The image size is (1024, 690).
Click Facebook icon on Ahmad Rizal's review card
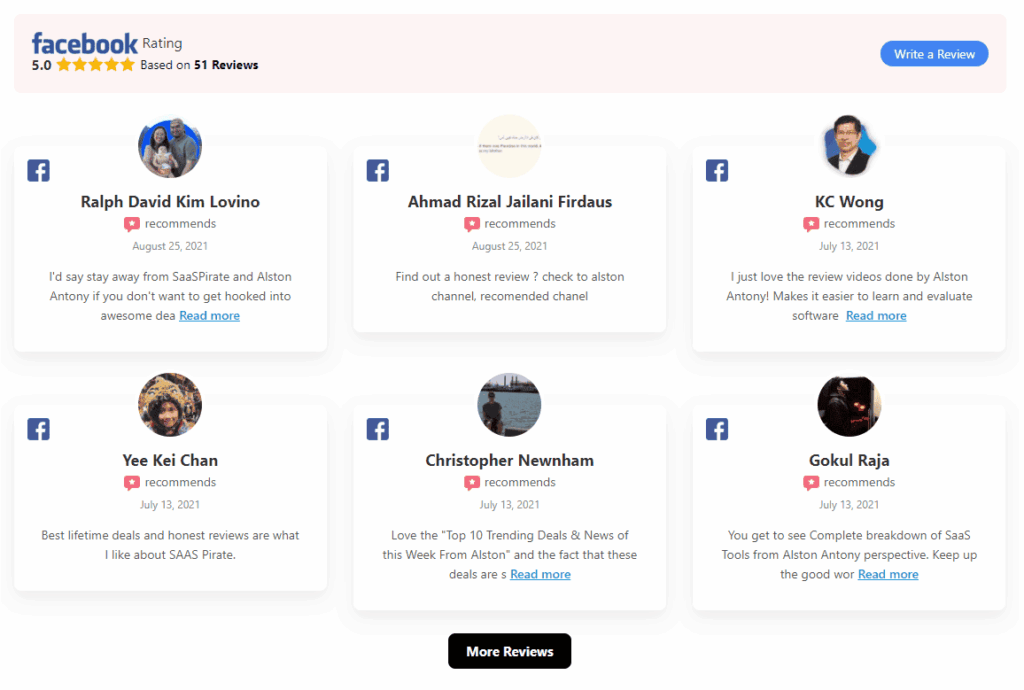(378, 170)
